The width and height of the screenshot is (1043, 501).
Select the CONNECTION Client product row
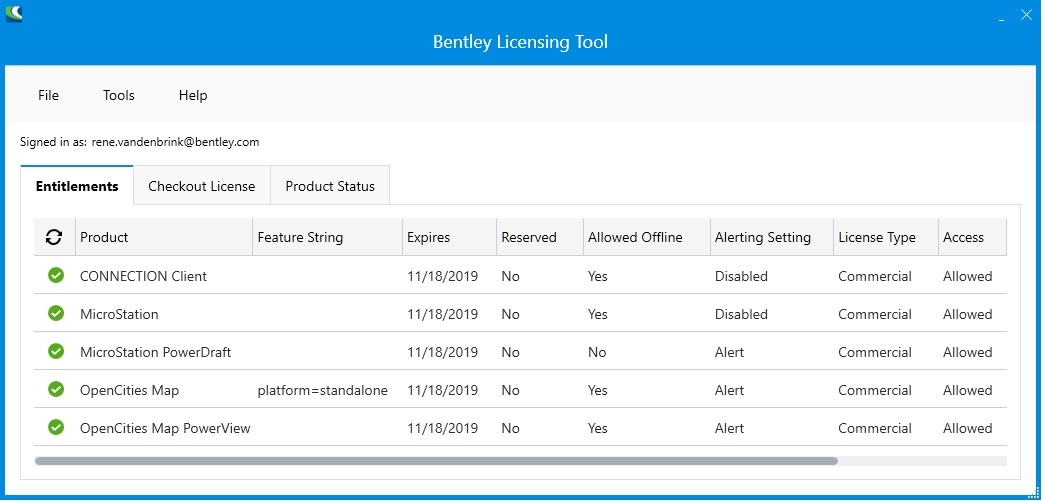[x=520, y=275]
